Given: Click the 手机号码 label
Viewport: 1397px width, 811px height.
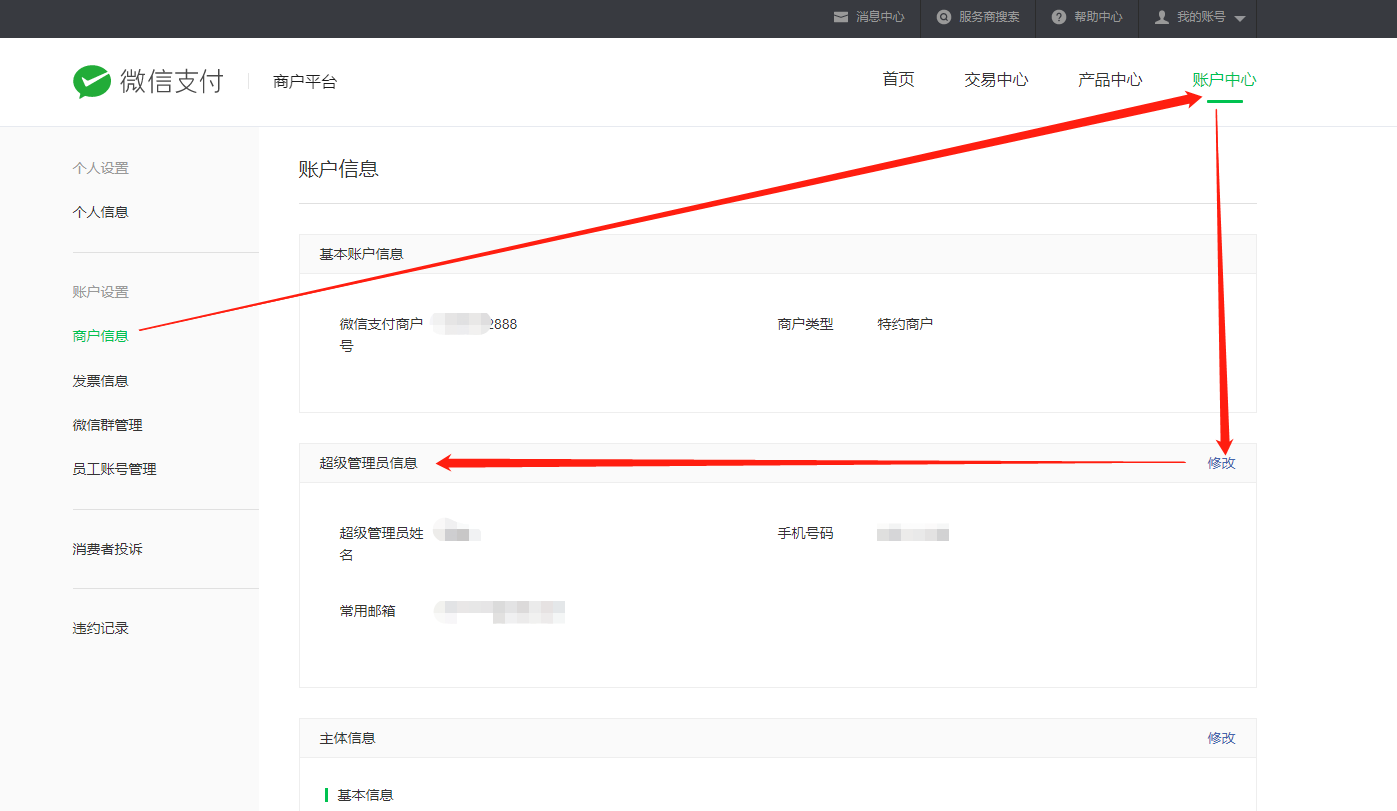Looking at the screenshot, I should coord(805,533).
